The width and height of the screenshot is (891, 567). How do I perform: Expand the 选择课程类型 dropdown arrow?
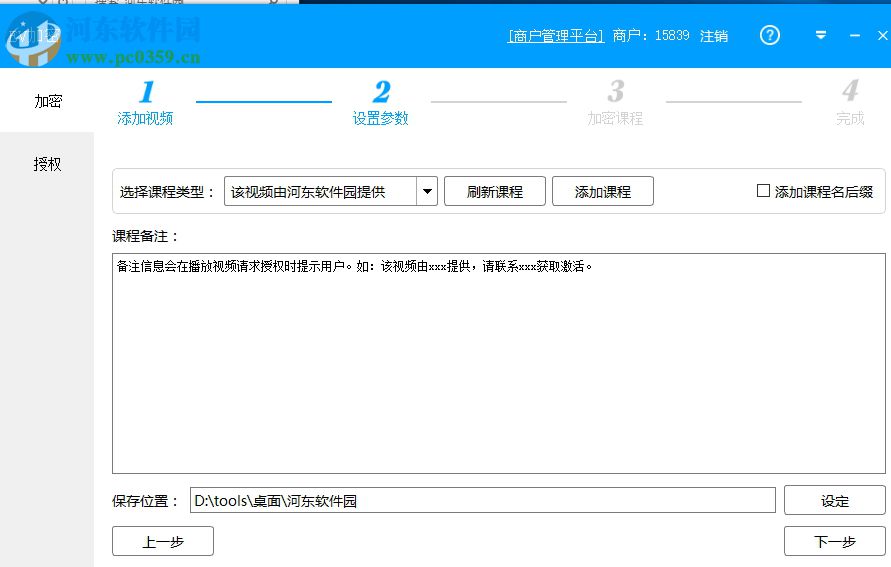pyautogui.click(x=427, y=191)
